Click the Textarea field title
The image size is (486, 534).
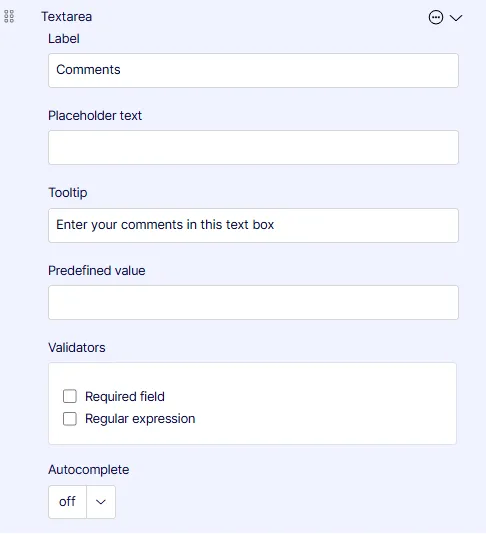tap(66, 17)
